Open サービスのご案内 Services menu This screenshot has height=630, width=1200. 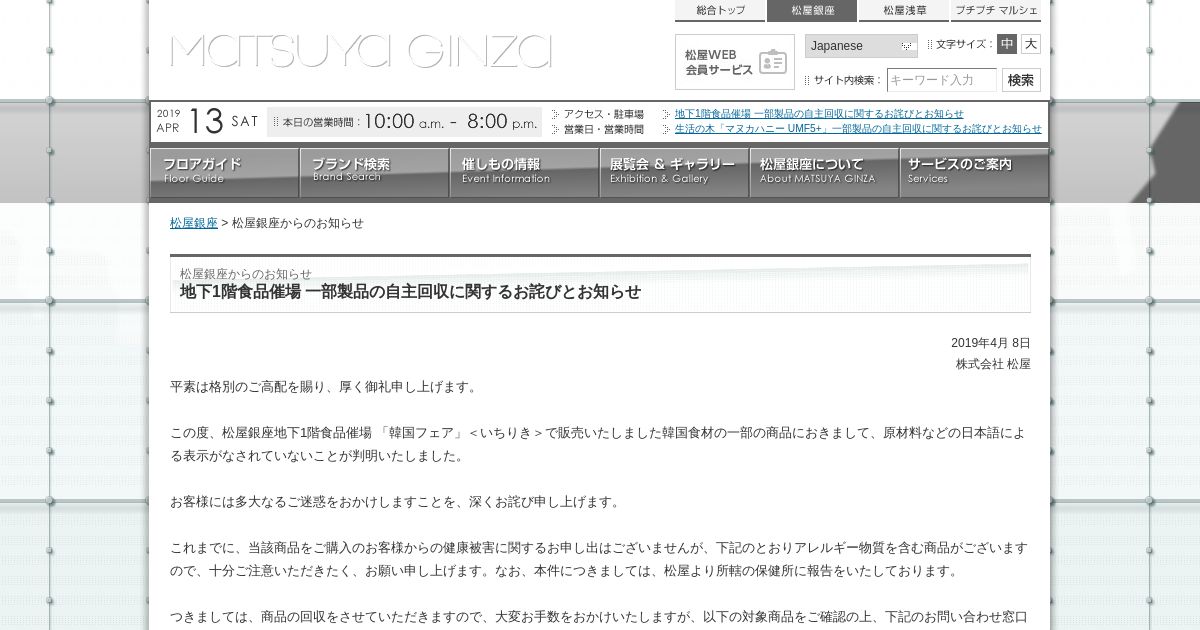[975, 173]
